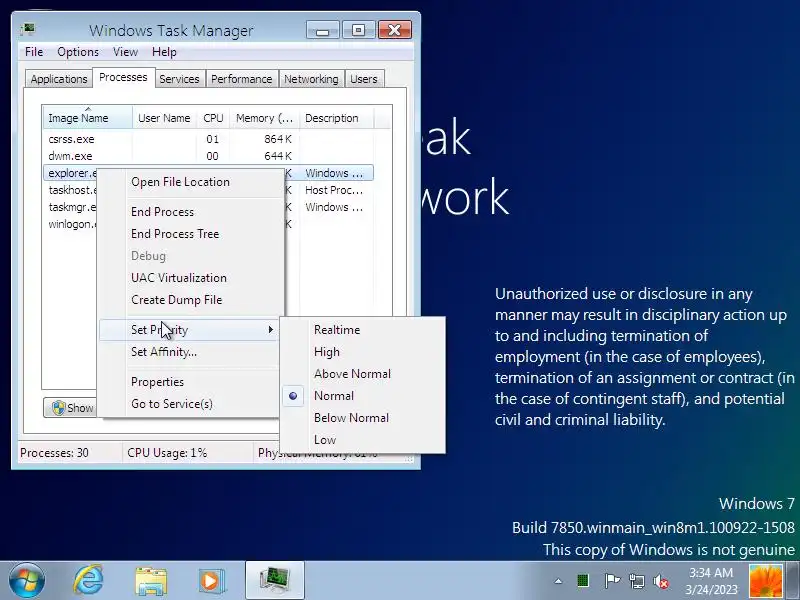Image resolution: width=800 pixels, height=600 pixels.
Task: Switch to the Applications tab
Action: tap(59, 79)
